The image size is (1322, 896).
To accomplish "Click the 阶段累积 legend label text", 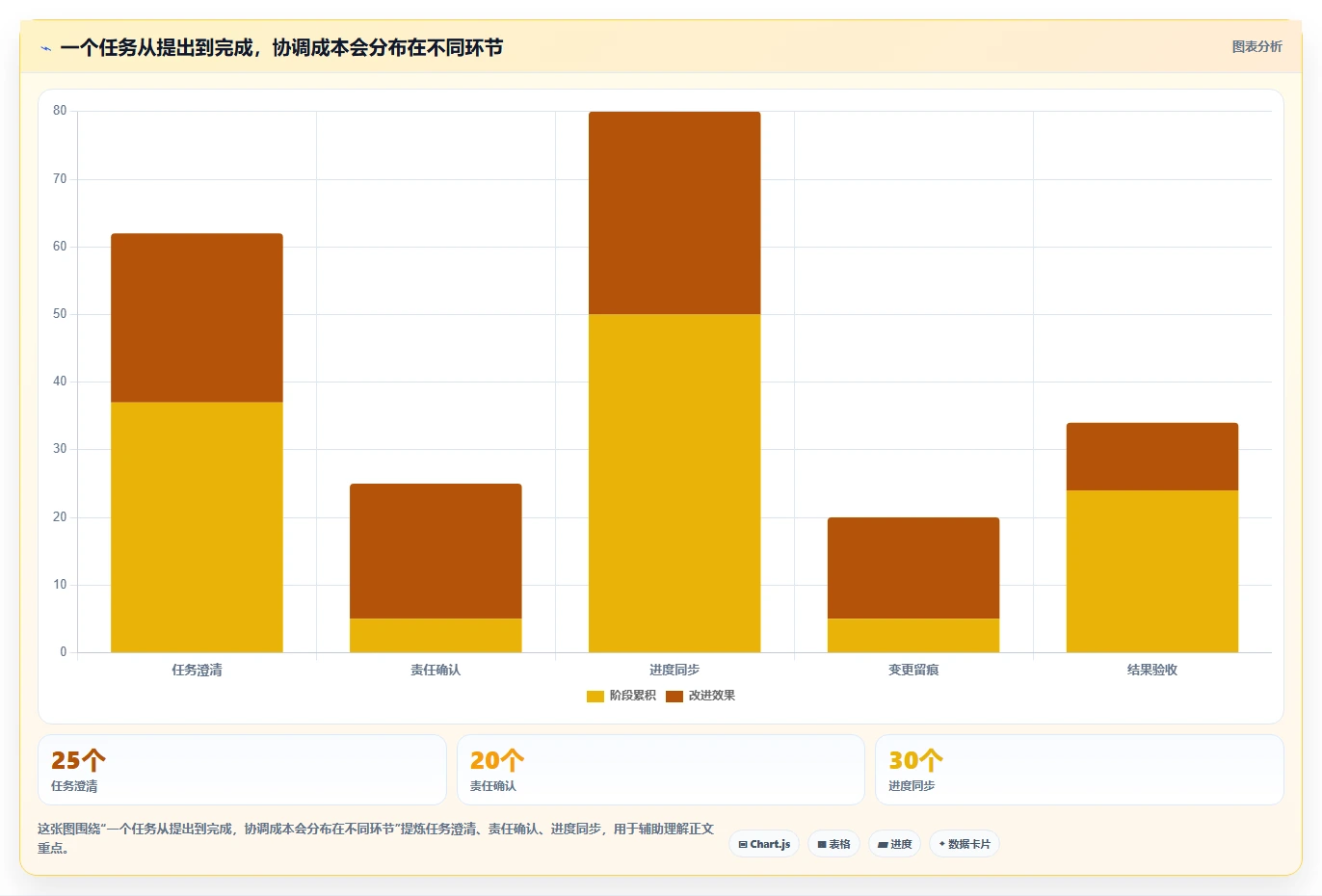I will [632, 696].
